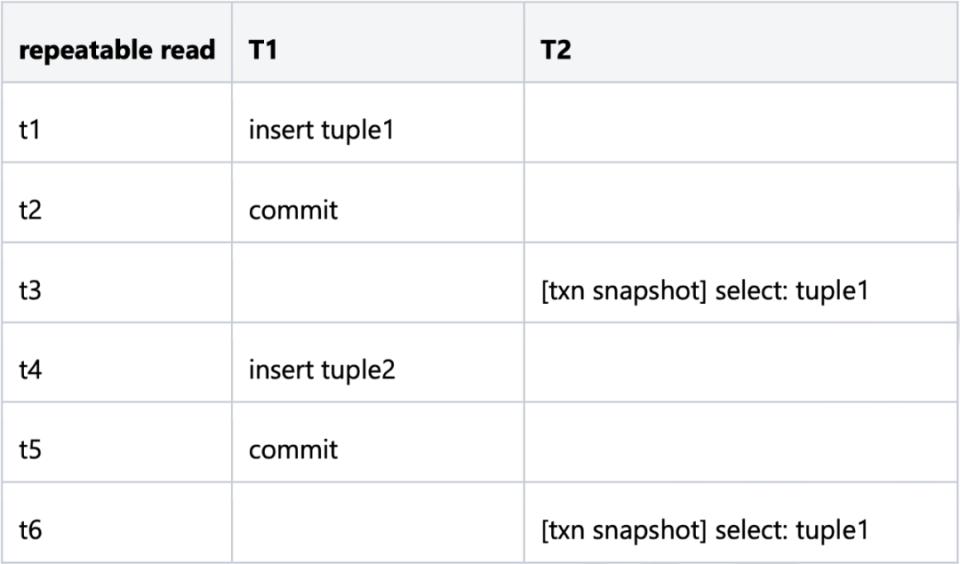Select the empty T2 cell in row t2
Viewport: 960px width, 564px height.
coord(740,210)
